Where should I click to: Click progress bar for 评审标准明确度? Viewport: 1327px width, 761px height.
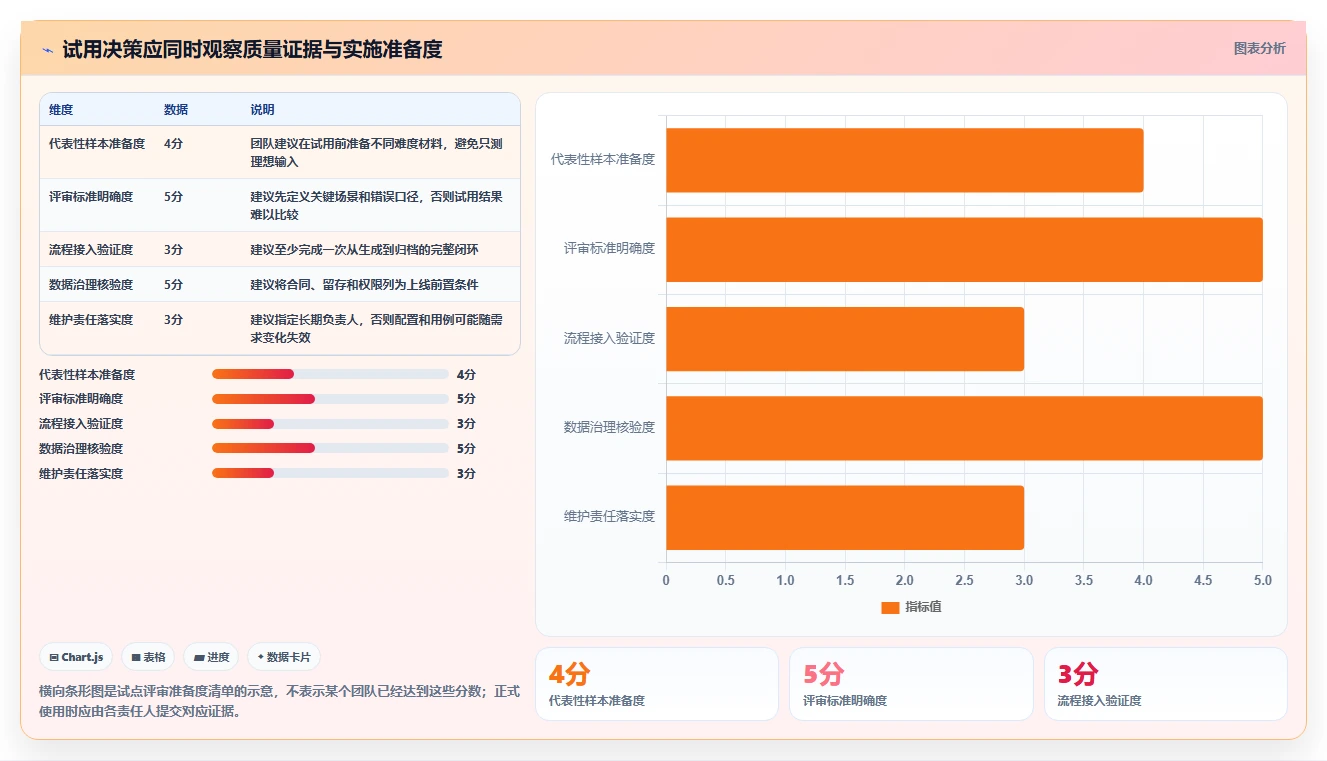(330, 399)
